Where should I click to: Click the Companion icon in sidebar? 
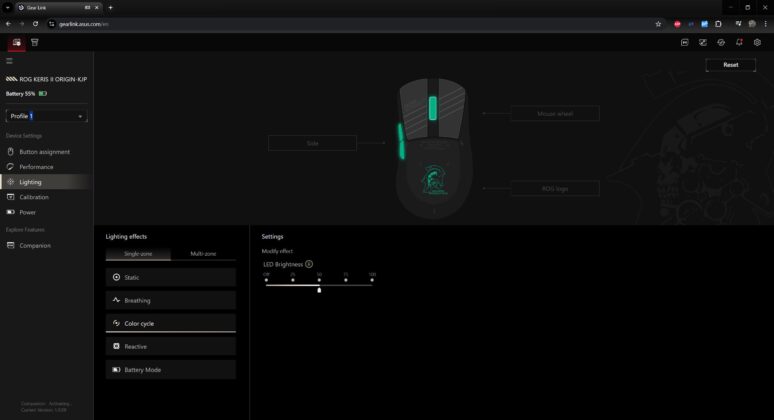click(10, 245)
